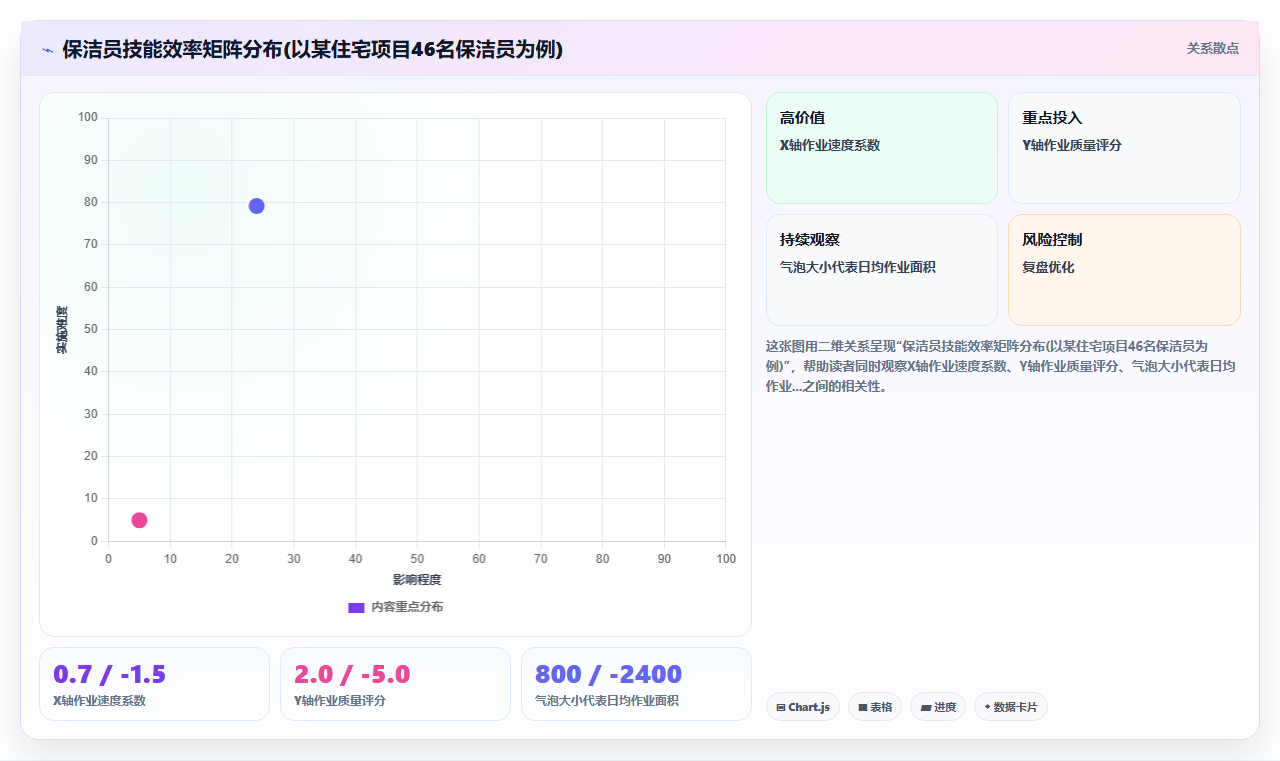1280x761 pixels.
Task: Click 气泡大小代表日均作业面积 stat card label
Action: click(x=607, y=701)
